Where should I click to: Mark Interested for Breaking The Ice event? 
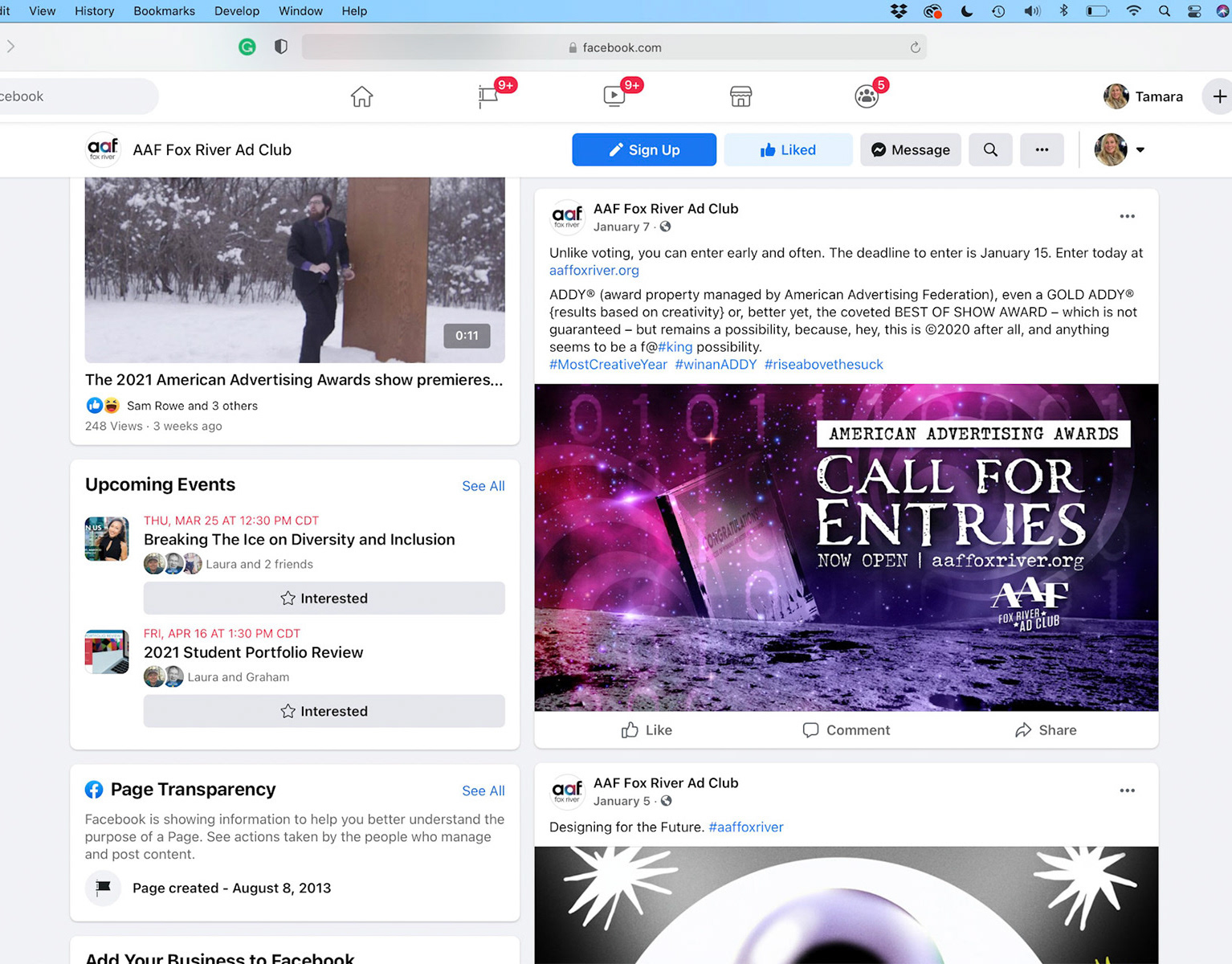coord(324,598)
